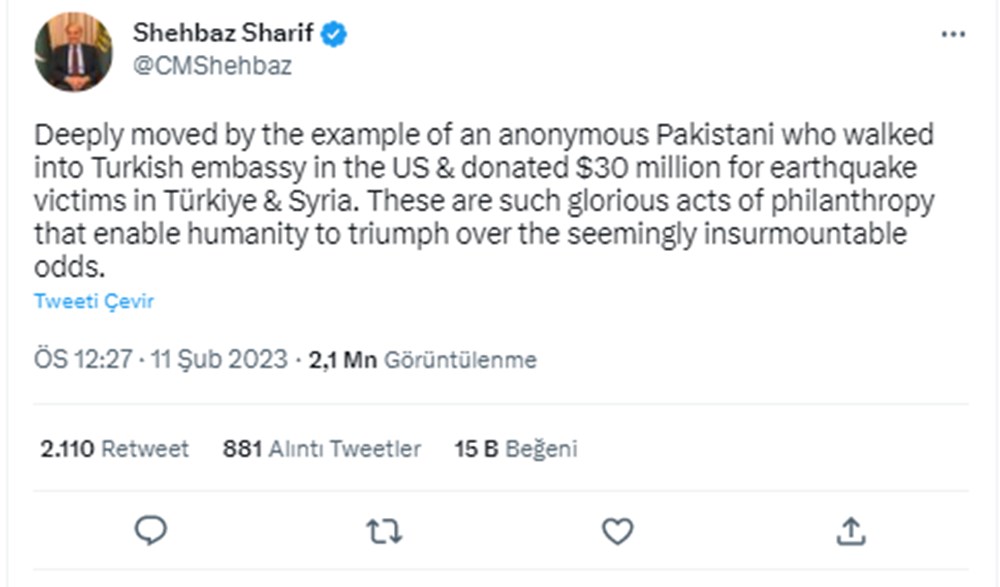
Task: Open the tweet's more options menu
Action: [953, 34]
